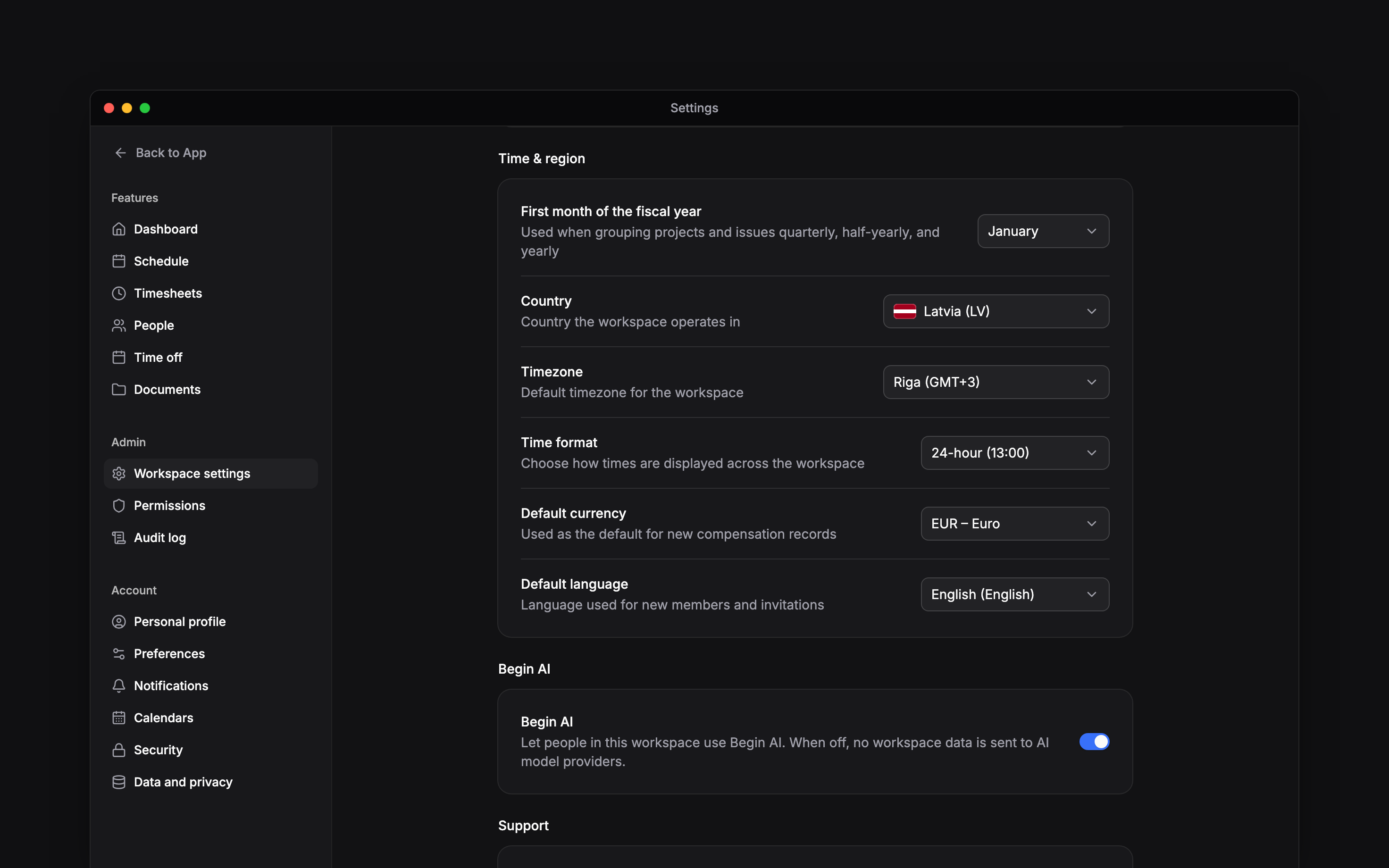
Task: Maximize window with the green button
Action: pos(145,108)
